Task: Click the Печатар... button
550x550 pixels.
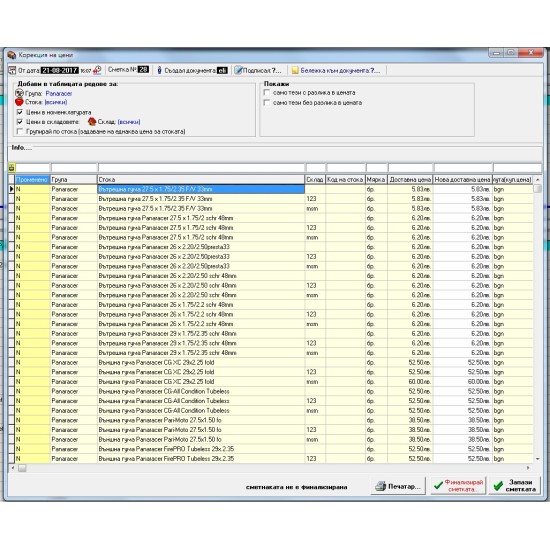Action: point(398,486)
